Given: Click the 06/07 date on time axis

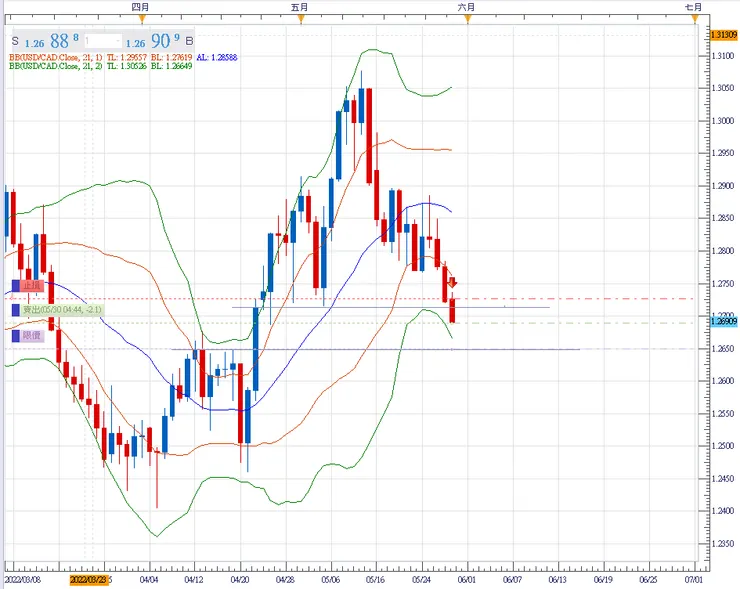Looking at the screenshot, I should (512, 579).
